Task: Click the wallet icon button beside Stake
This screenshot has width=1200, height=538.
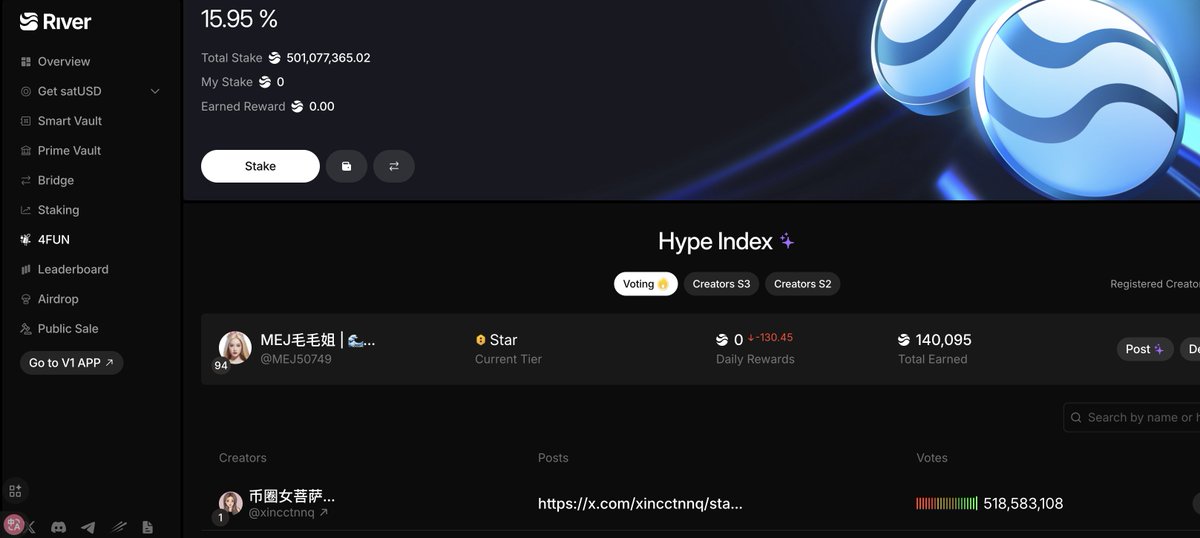Action: (346, 166)
